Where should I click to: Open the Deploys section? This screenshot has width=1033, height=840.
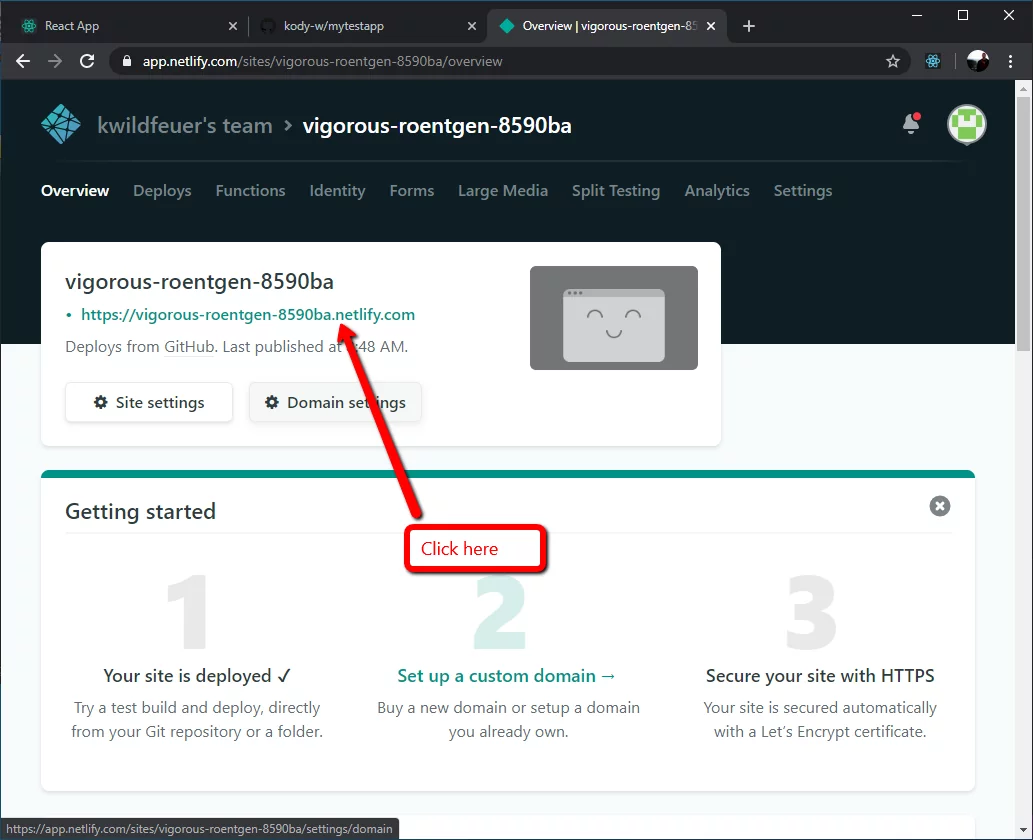coord(162,190)
